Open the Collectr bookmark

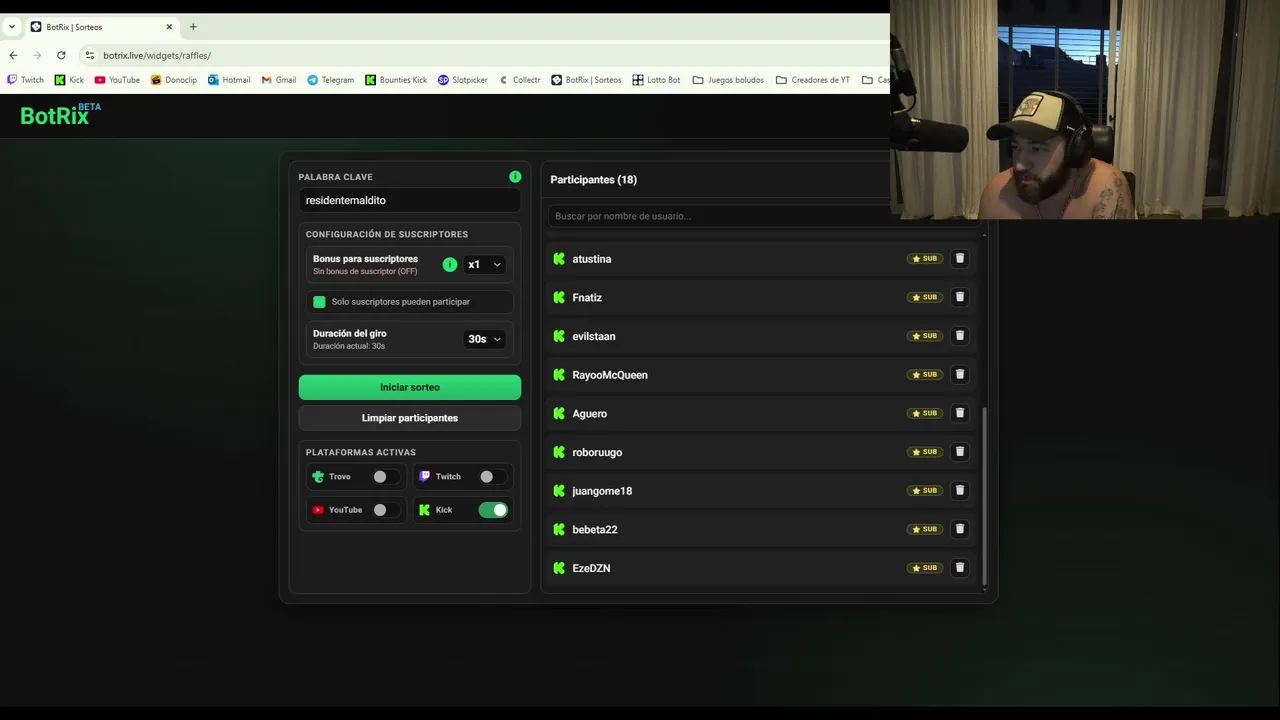pyautogui.click(x=519, y=80)
